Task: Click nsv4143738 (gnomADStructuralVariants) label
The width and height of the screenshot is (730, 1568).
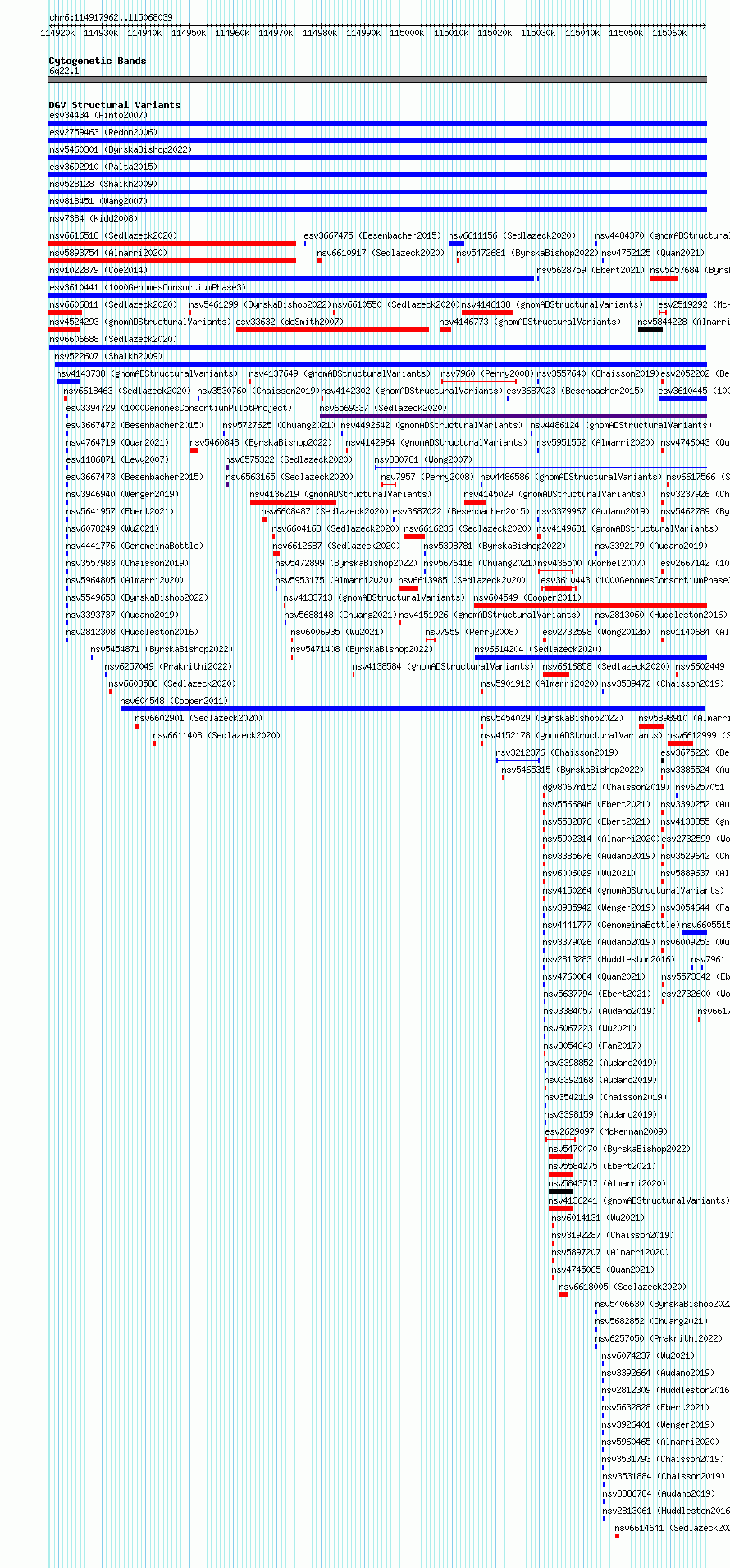Action: click(147, 374)
